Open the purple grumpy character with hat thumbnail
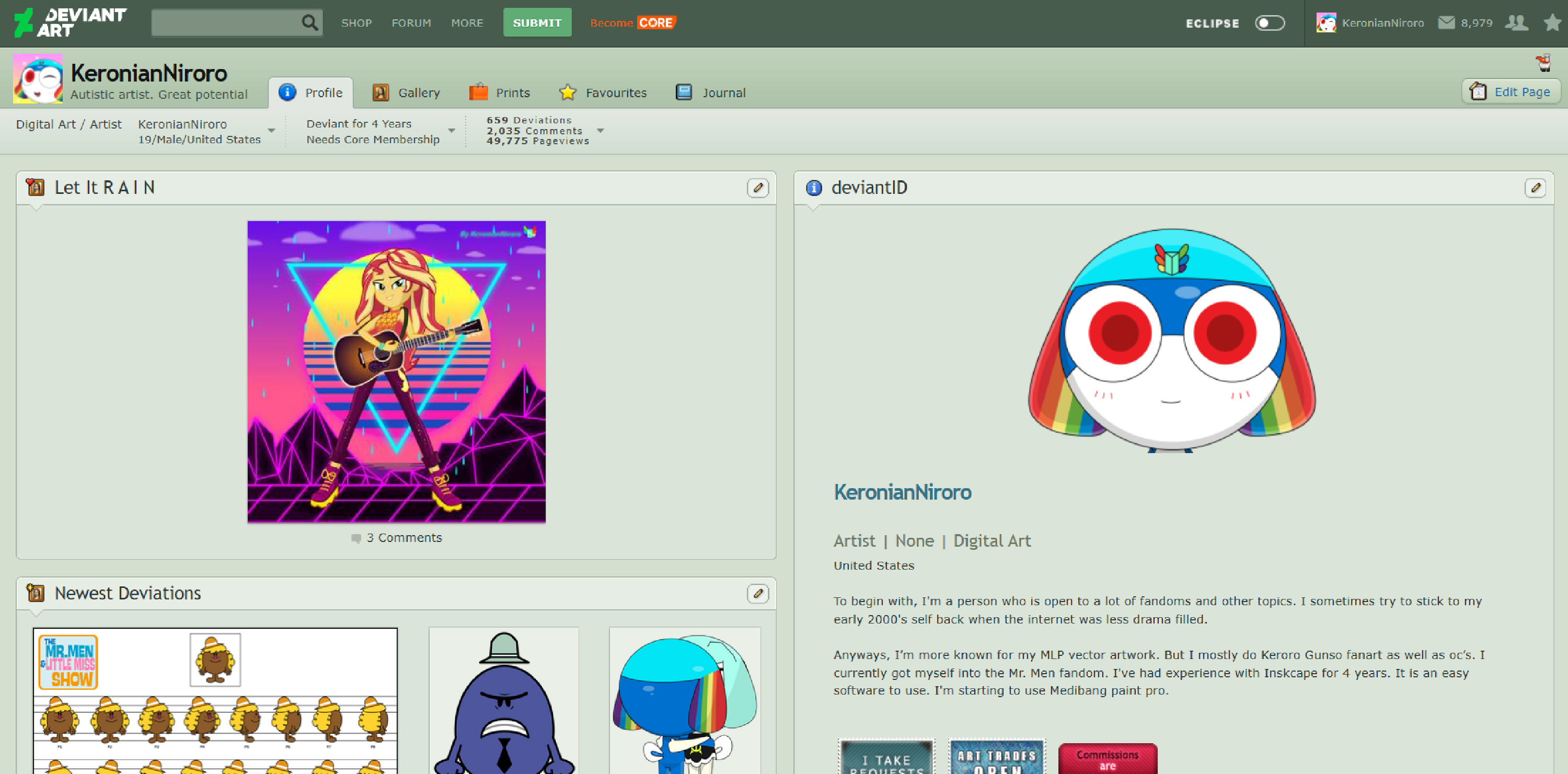1568x774 pixels. tap(503, 701)
